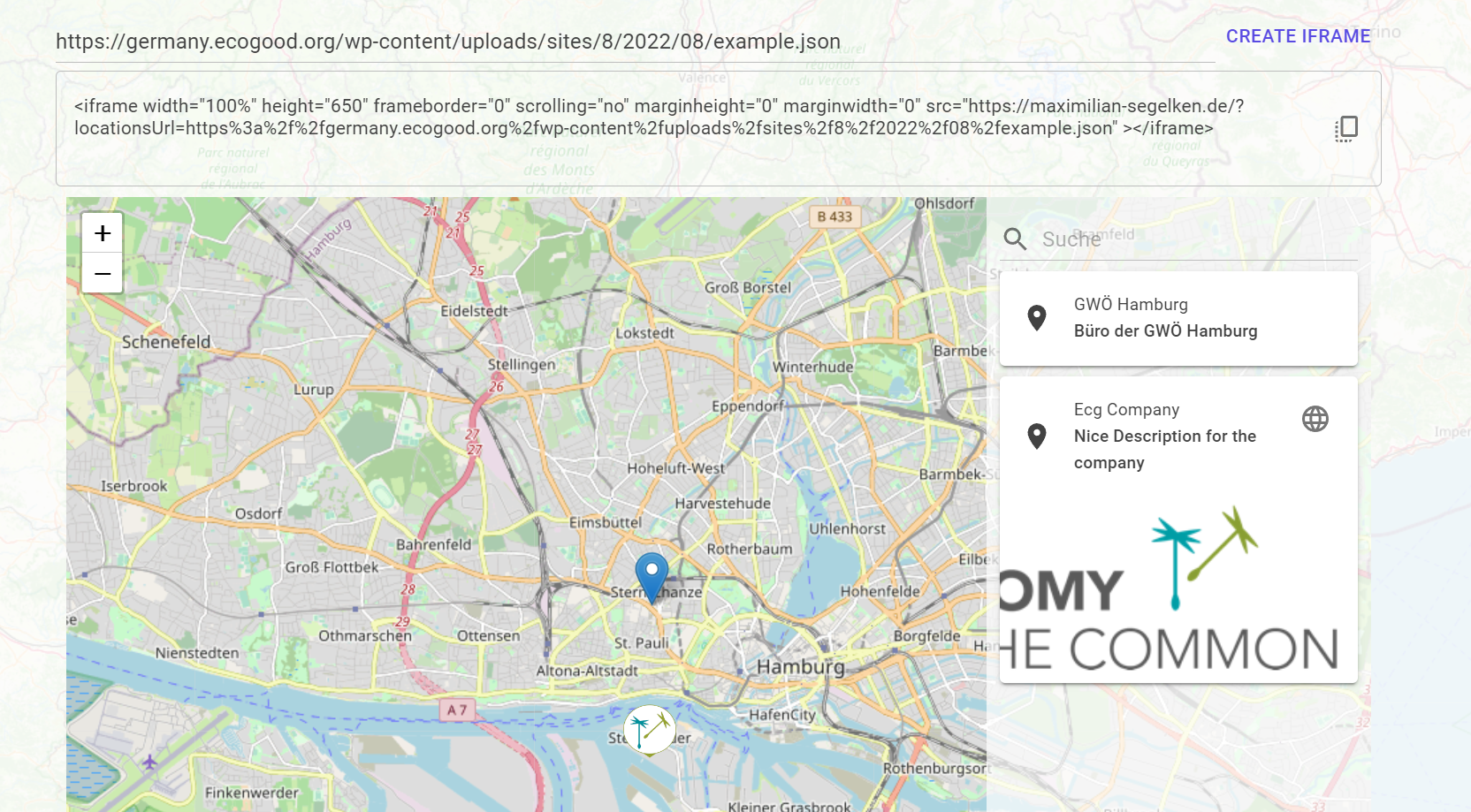
Task: Click the pin icon beside GWÖ Hamburg
Action: click(1036, 317)
